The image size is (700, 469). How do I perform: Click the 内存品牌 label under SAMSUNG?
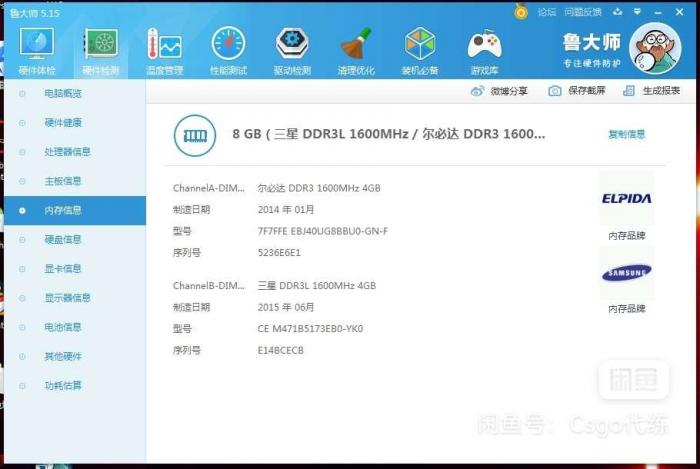(x=626, y=309)
